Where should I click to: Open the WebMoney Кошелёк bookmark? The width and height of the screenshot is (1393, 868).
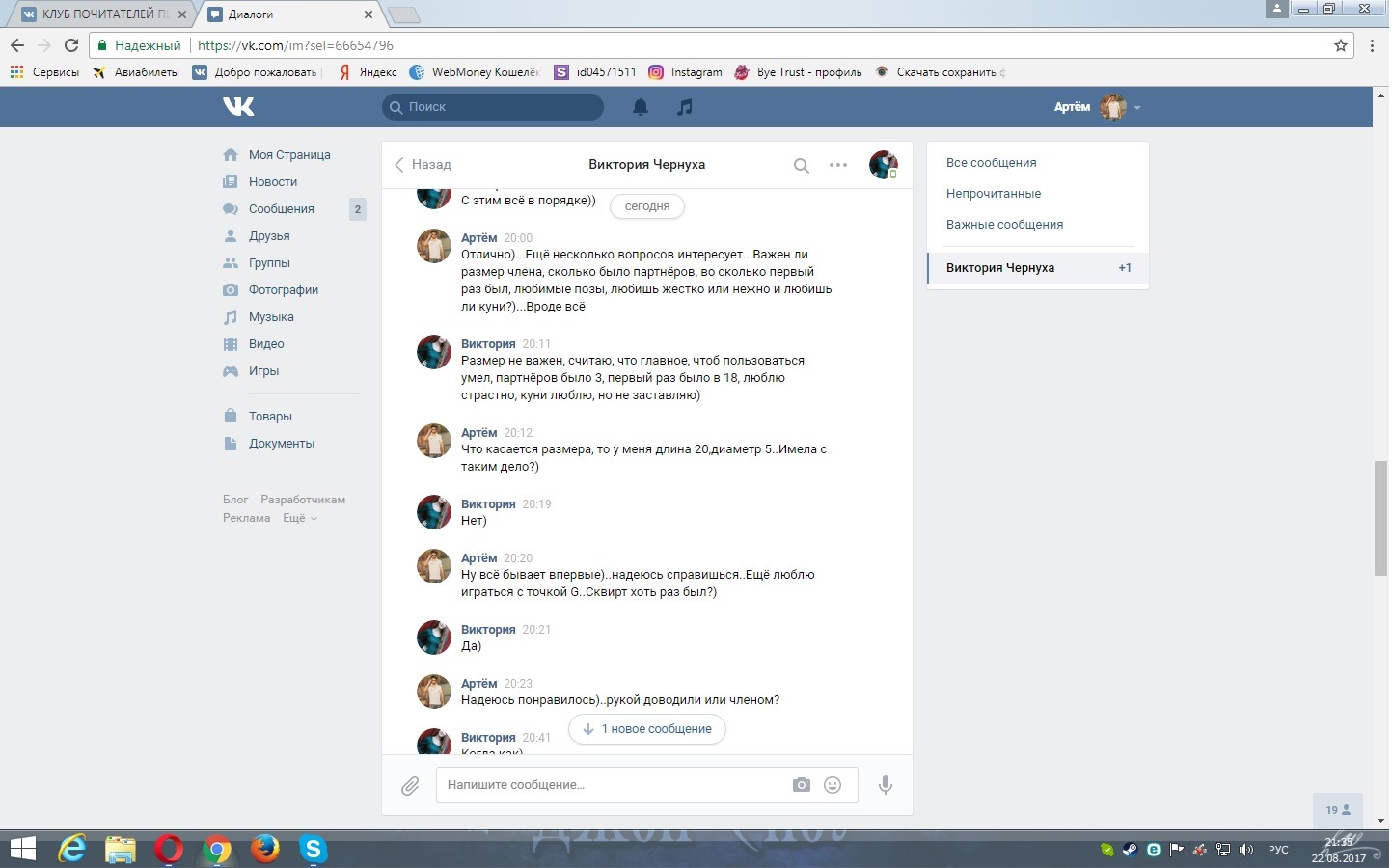pyautogui.click(x=475, y=72)
